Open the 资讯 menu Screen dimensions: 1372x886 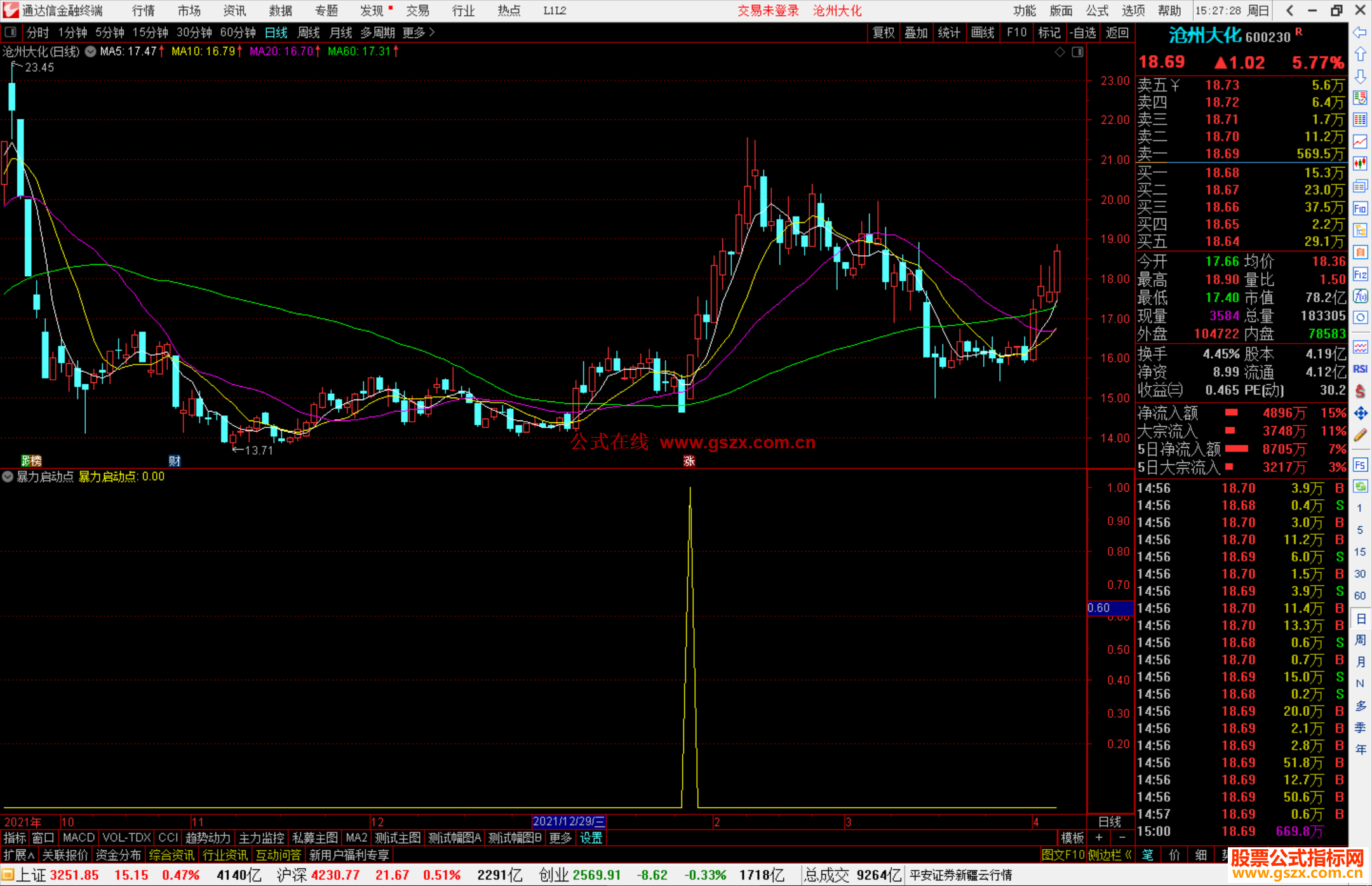tap(234, 11)
